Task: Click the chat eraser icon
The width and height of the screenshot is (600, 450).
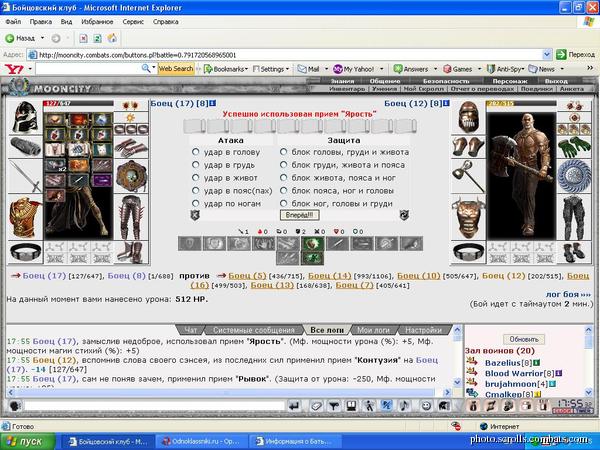Action: coord(316,406)
